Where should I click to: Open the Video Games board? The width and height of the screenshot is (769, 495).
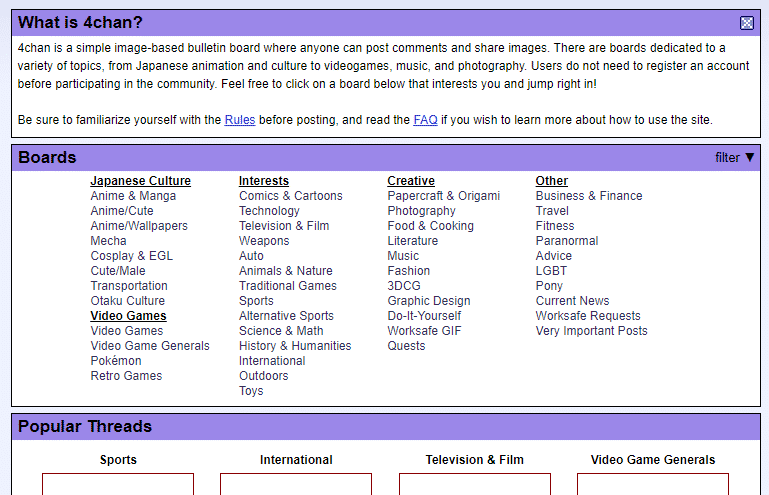[x=126, y=331]
